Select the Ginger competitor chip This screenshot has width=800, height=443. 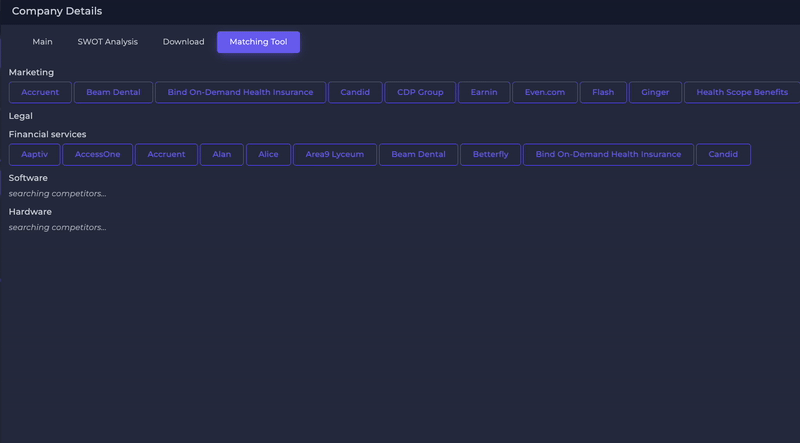[x=655, y=92]
